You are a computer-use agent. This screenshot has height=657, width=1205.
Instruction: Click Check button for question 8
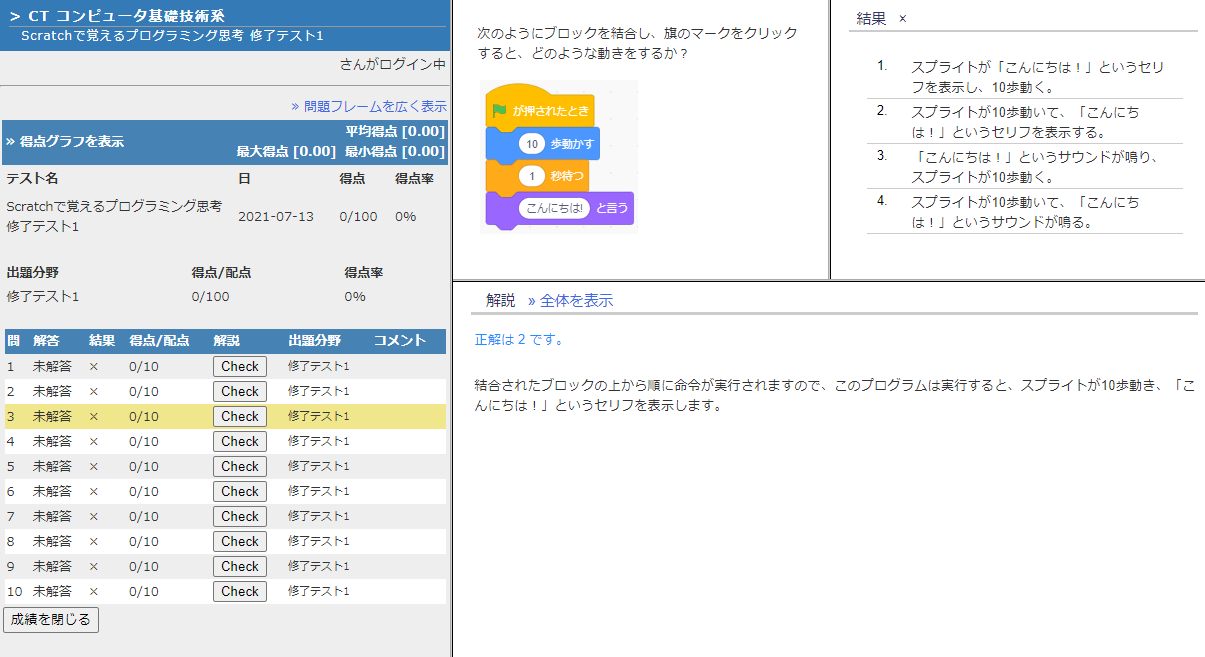(x=240, y=541)
